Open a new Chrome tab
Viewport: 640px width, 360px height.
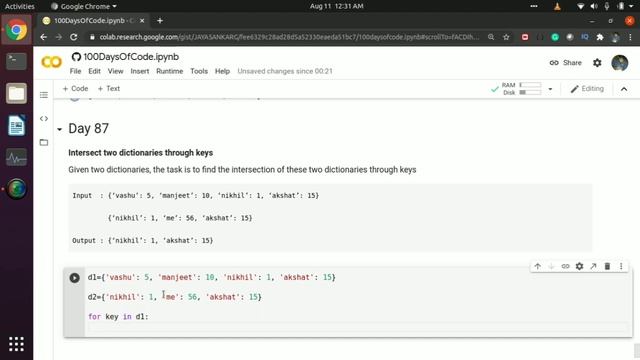coord(160,21)
